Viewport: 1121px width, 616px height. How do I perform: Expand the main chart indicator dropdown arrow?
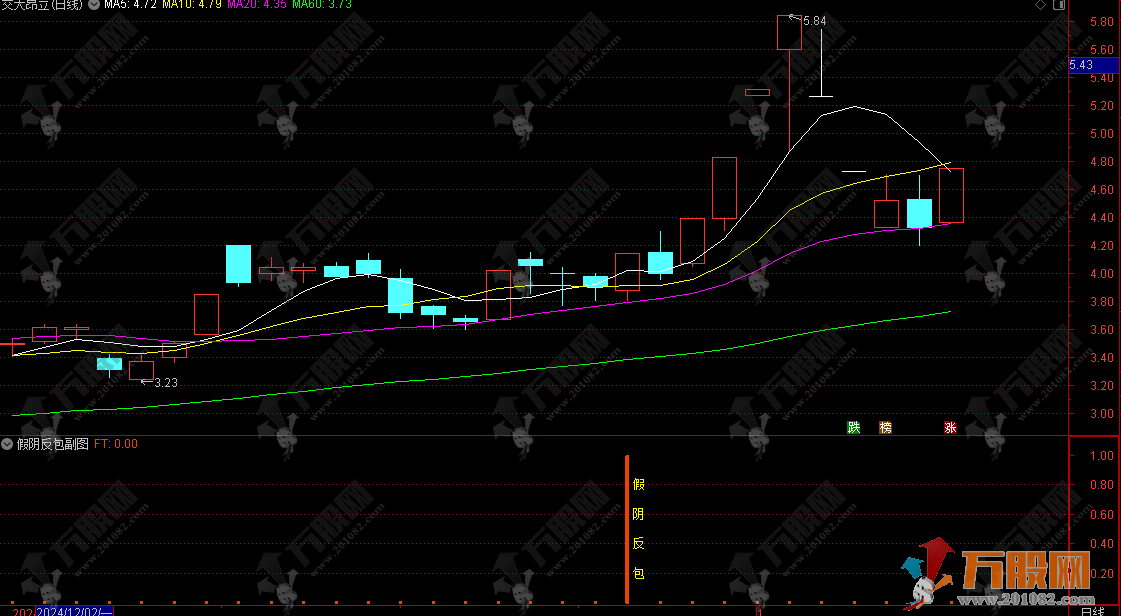94,4
